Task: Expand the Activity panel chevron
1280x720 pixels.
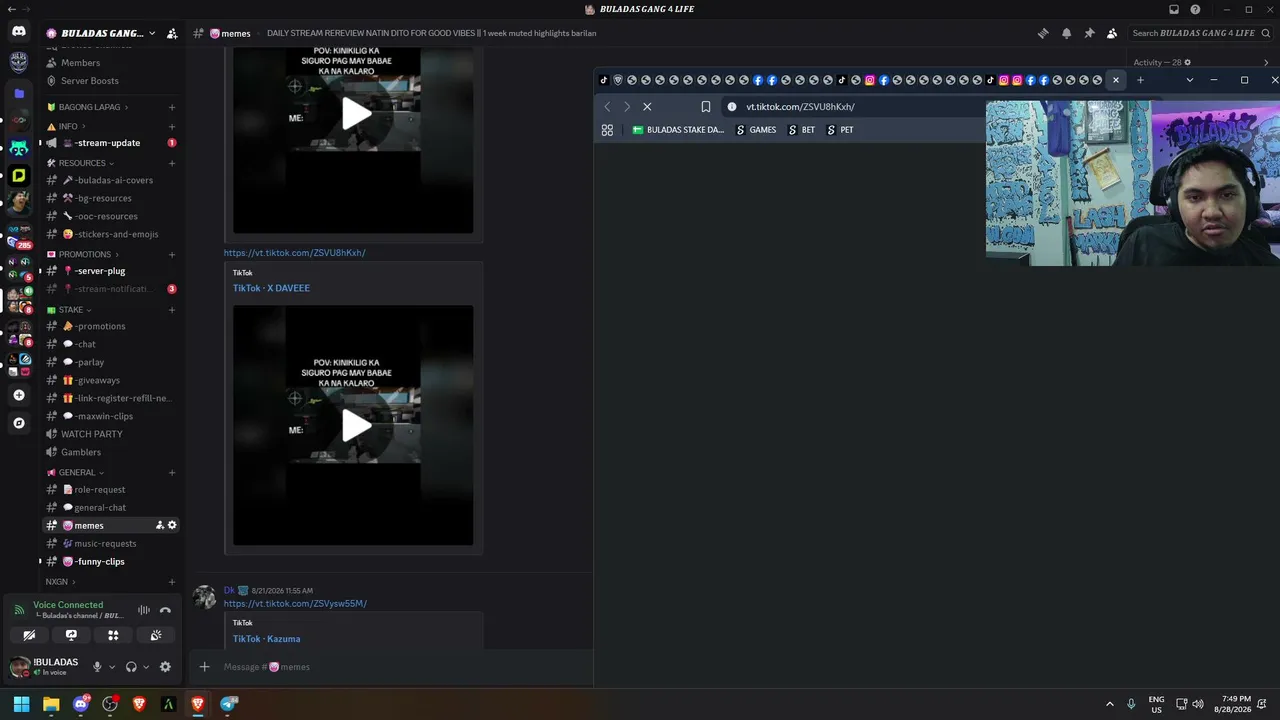Action: [x=1264, y=63]
